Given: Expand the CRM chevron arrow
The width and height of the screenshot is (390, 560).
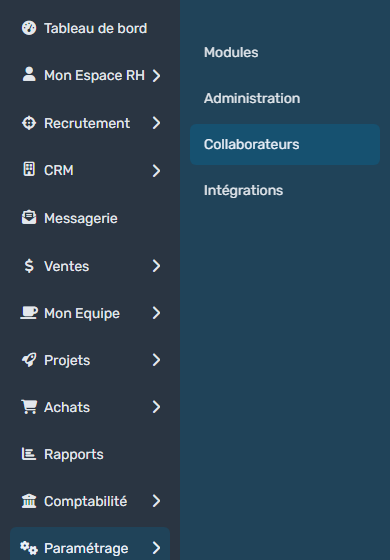Looking at the screenshot, I should (x=156, y=171).
